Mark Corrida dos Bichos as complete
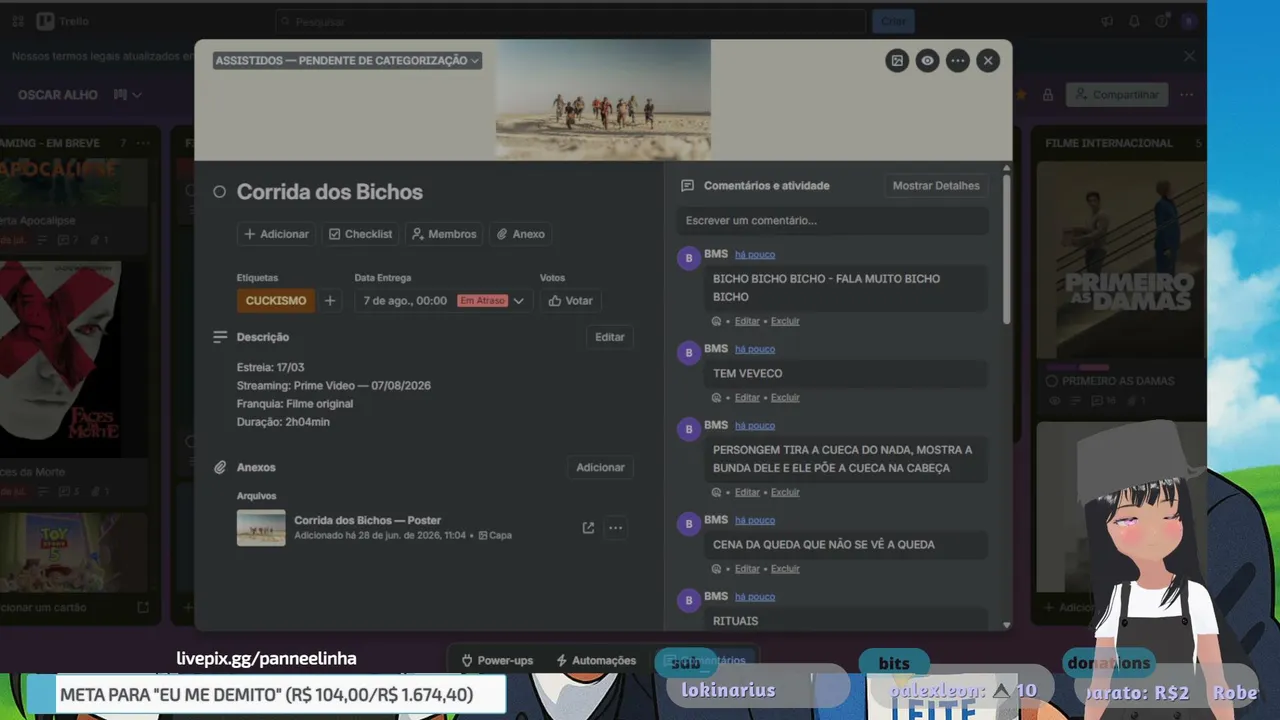 [220, 192]
